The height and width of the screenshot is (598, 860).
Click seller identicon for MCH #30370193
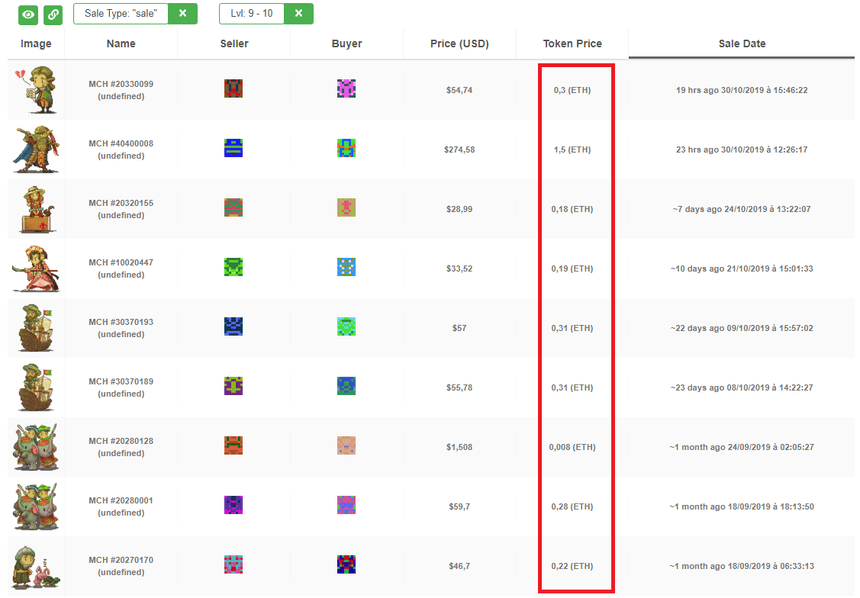click(x=234, y=327)
